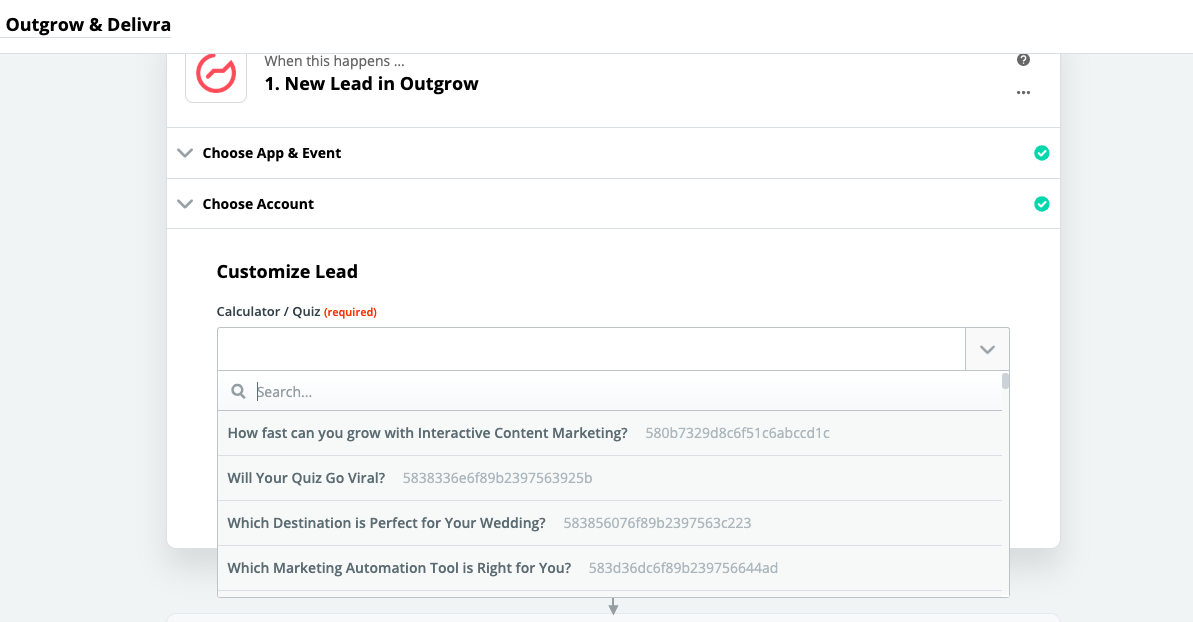The height and width of the screenshot is (622, 1193).
Task: Click the Calculator / Quiz select field
Action: (x=591, y=349)
